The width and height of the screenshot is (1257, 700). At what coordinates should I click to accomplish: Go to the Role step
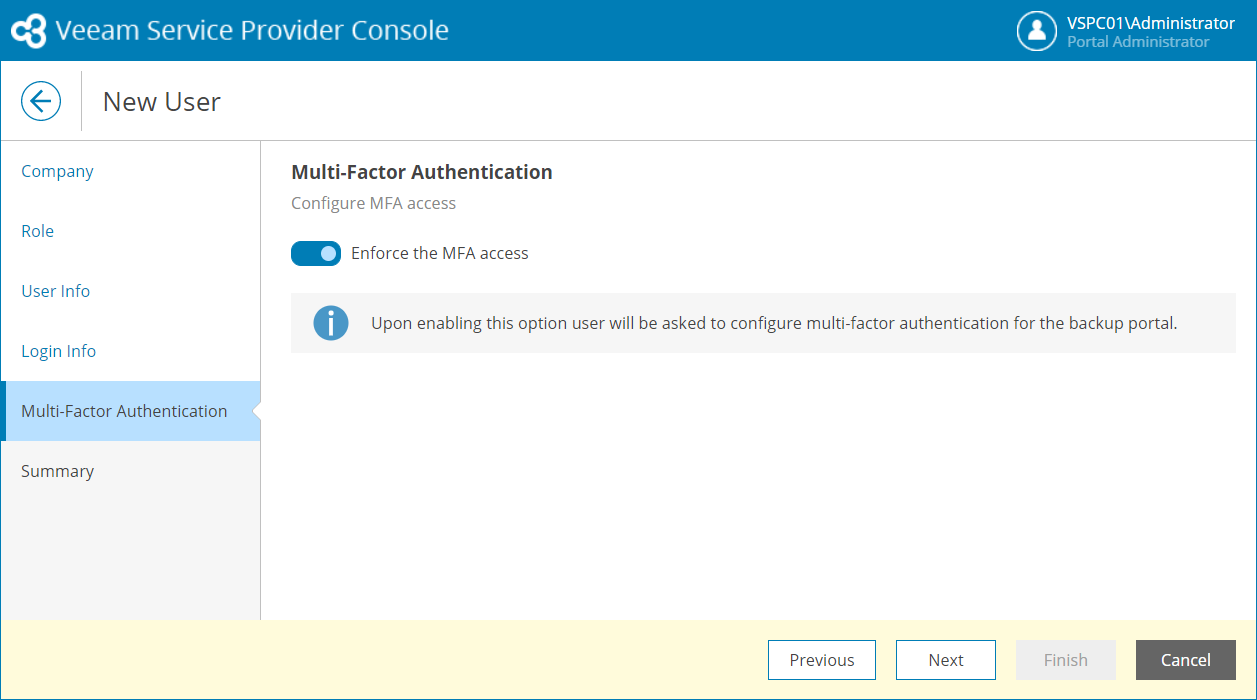[x=130, y=231]
